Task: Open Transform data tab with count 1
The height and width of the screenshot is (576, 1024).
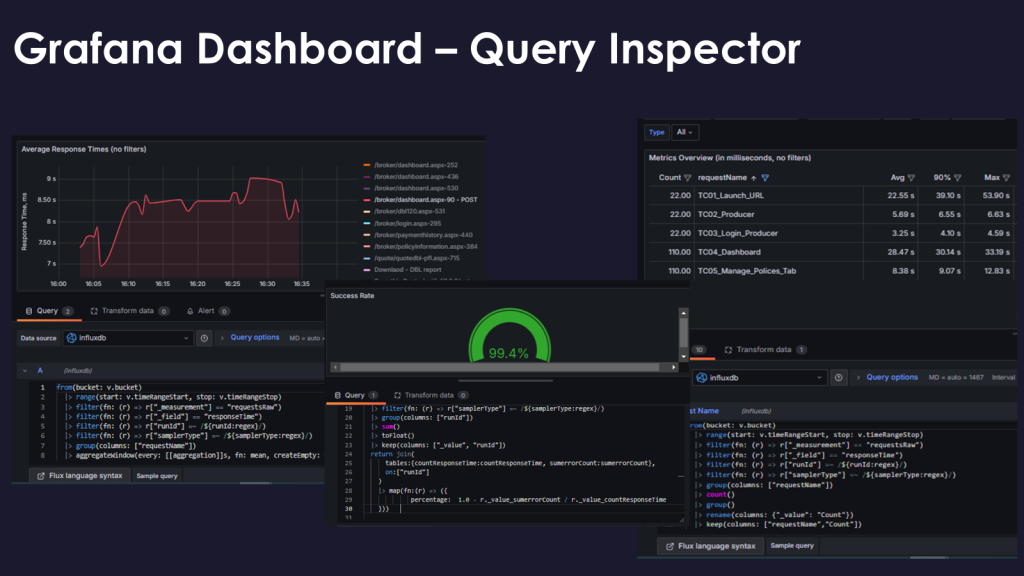Action: coord(765,350)
